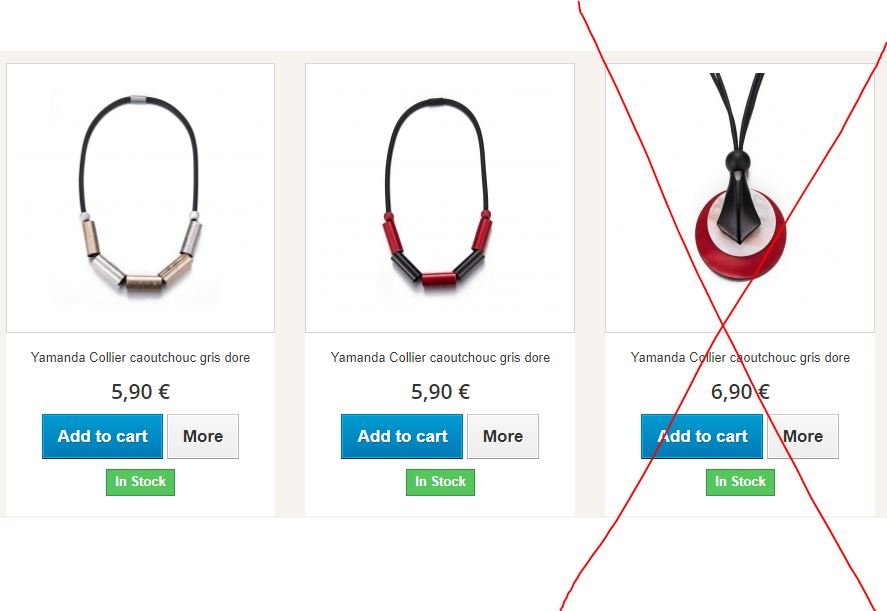This screenshot has height=611, width=887.
Task: Click the black bead on the pendant cord
Action: click(738, 162)
